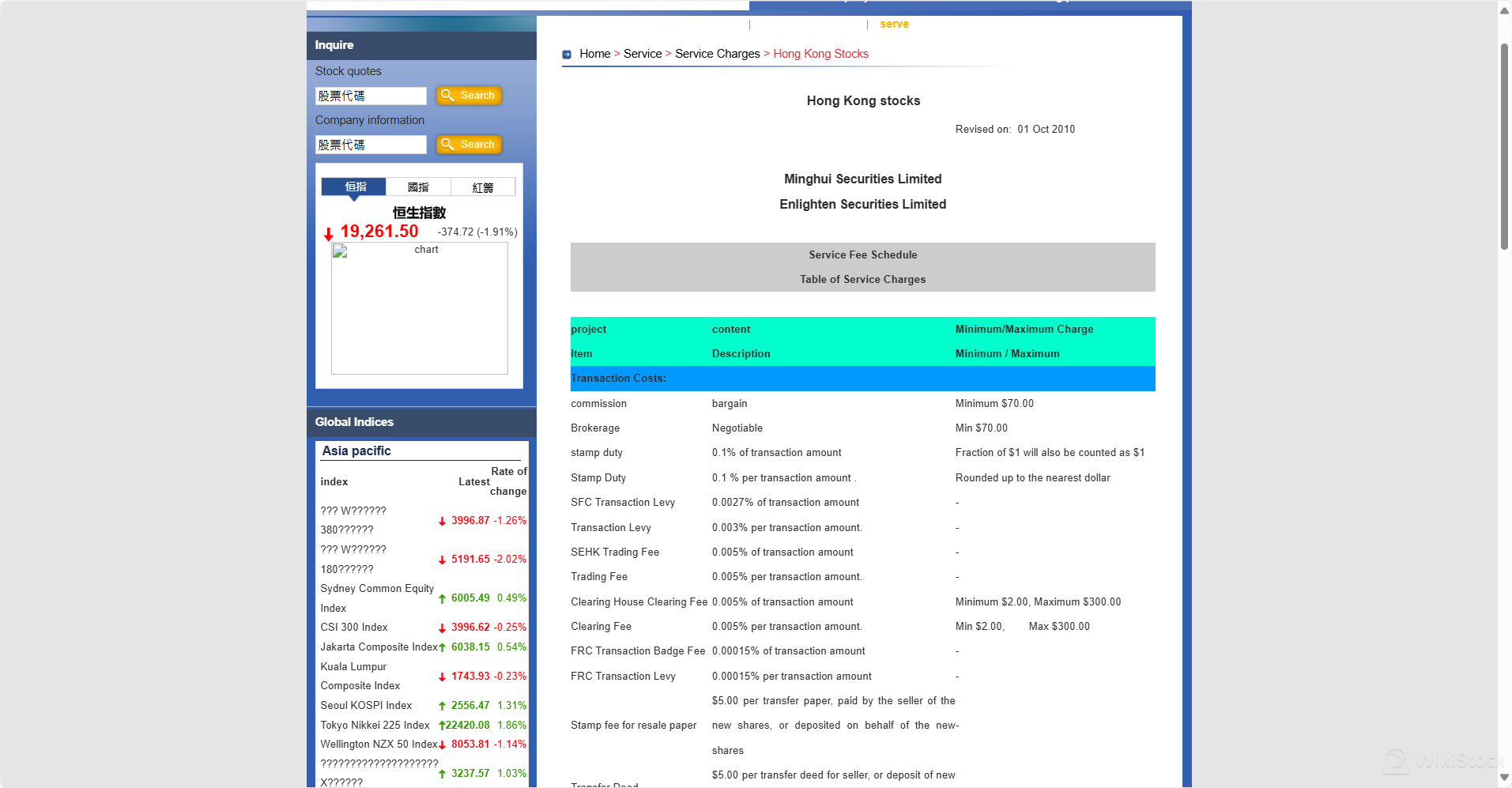Click the Search button under Stock quotes
The height and width of the screenshot is (788, 1512).
point(469,96)
